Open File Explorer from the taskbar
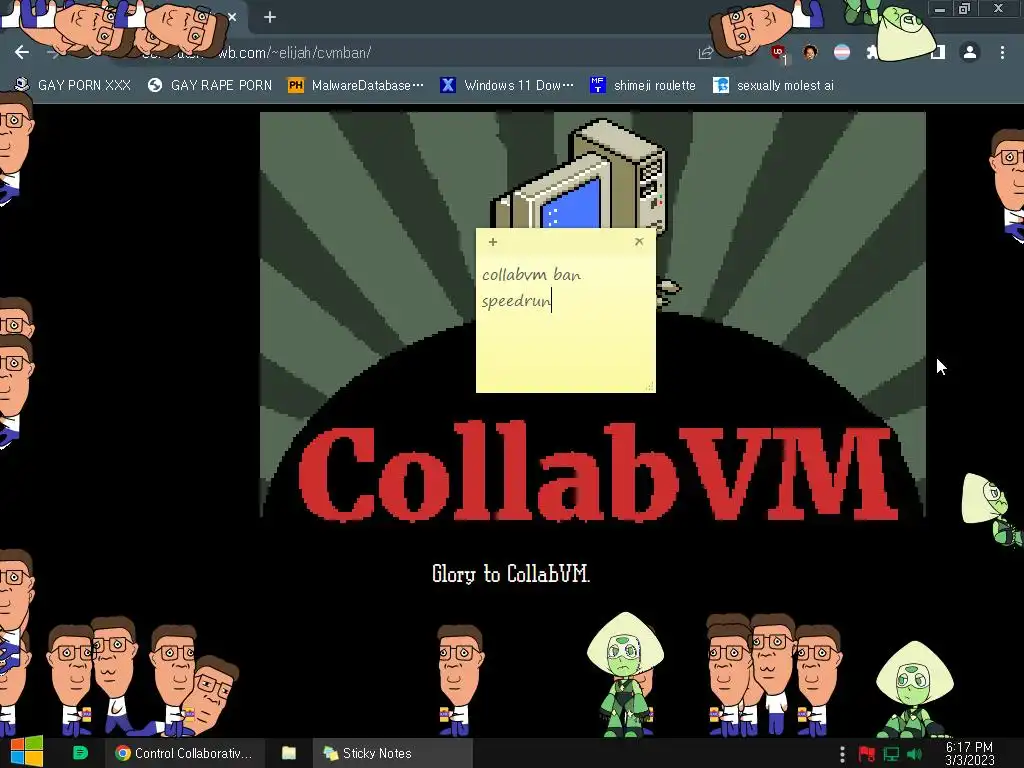This screenshot has height=768, width=1024. pos(289,753)
